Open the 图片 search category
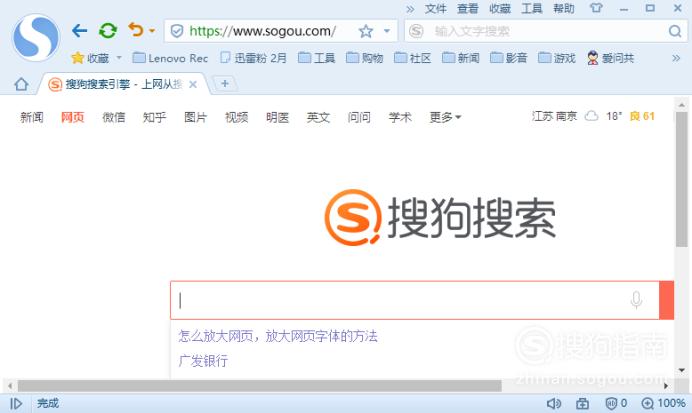The height and width of the screenshot is (413, 692). [196, 117]
